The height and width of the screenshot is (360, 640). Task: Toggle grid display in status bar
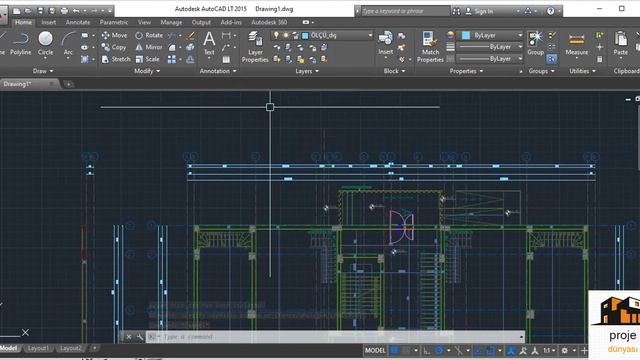click(394, 350)
